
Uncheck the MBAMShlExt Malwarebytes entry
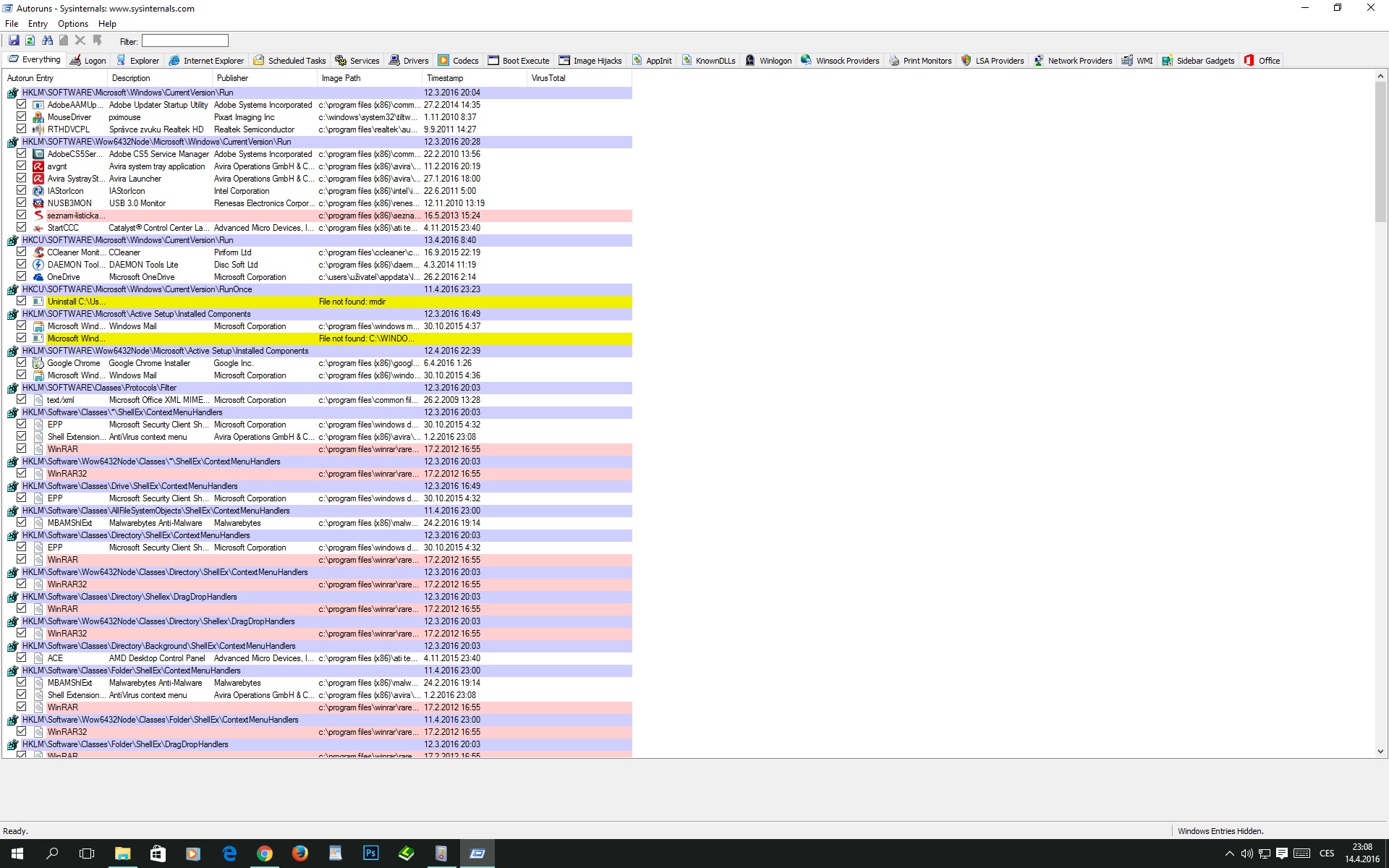(21, 523)
